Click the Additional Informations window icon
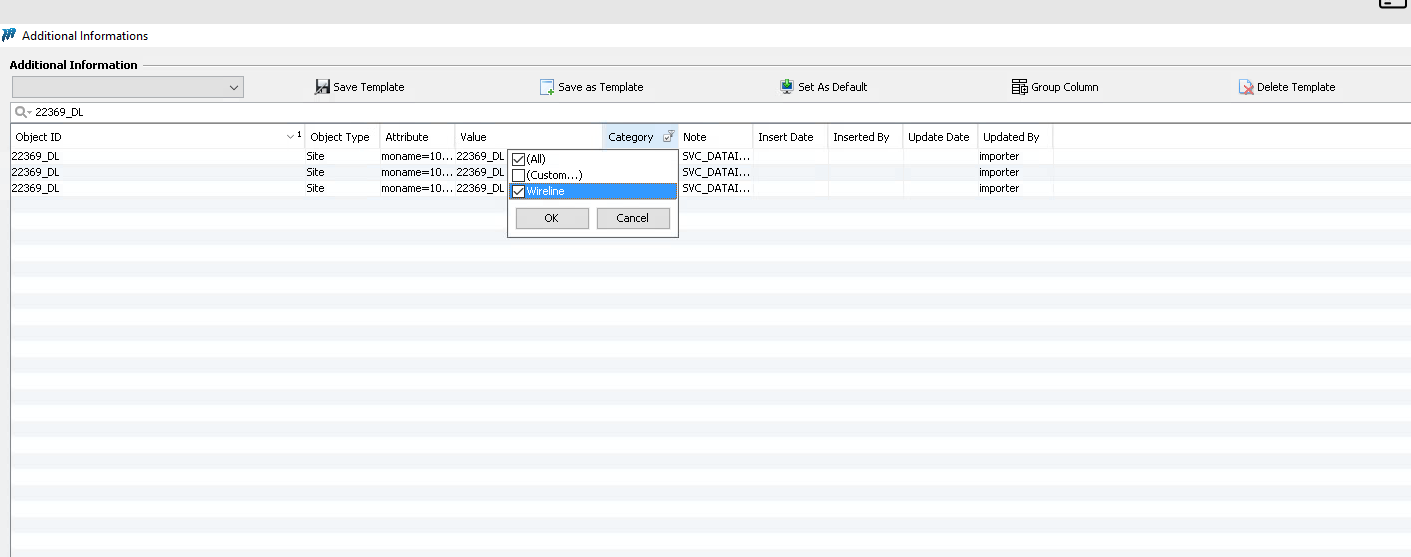The height and width of the screenshot is (557, 1411). [10, 36]
